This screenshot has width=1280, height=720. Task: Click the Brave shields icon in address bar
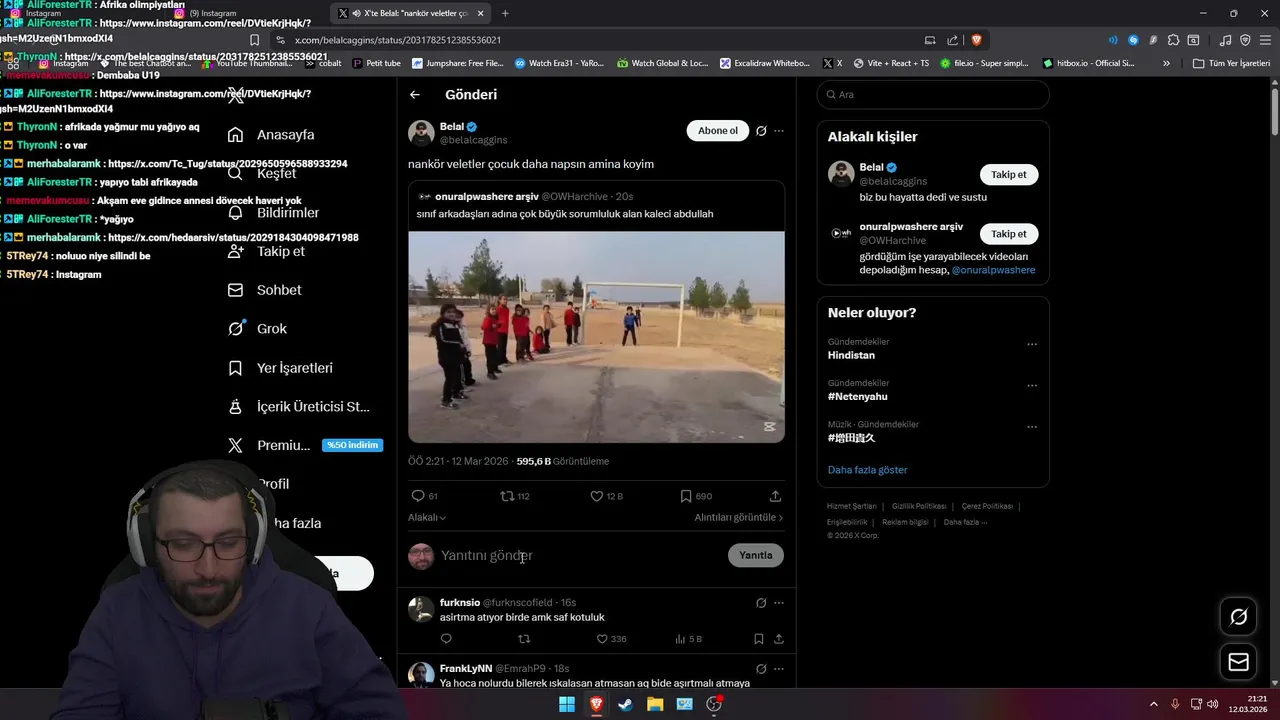976,40
